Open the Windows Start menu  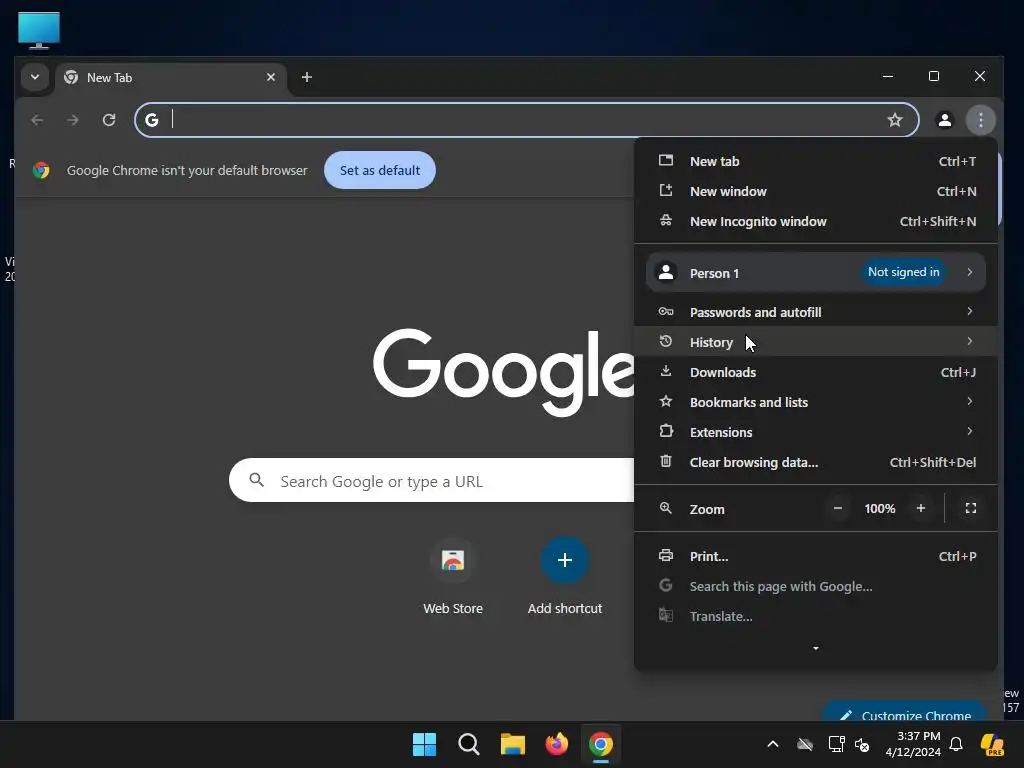pos(424,744)
